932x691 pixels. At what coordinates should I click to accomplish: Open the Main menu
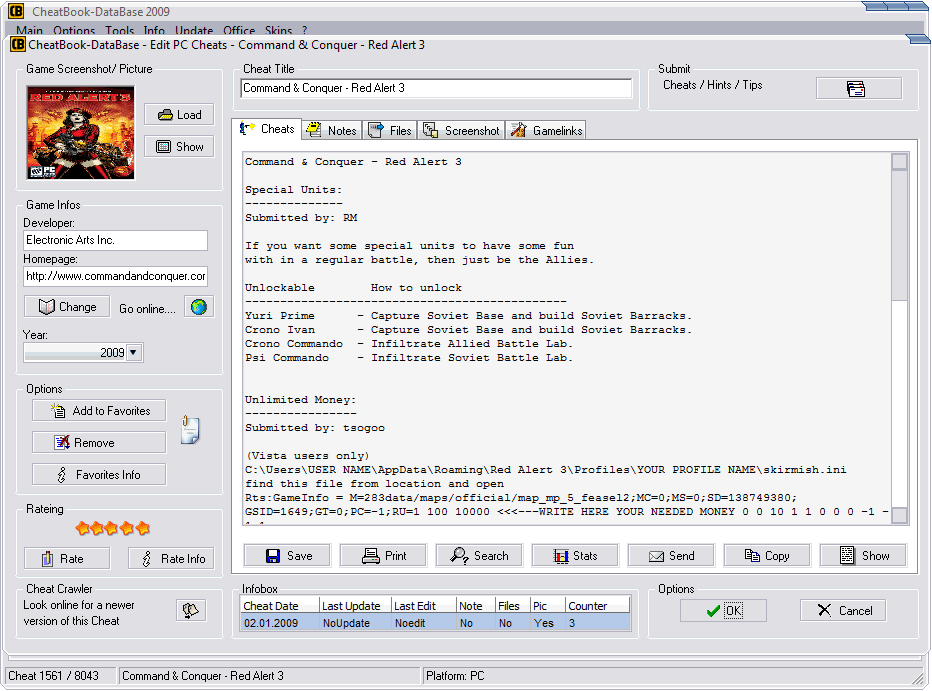(29, 30)
